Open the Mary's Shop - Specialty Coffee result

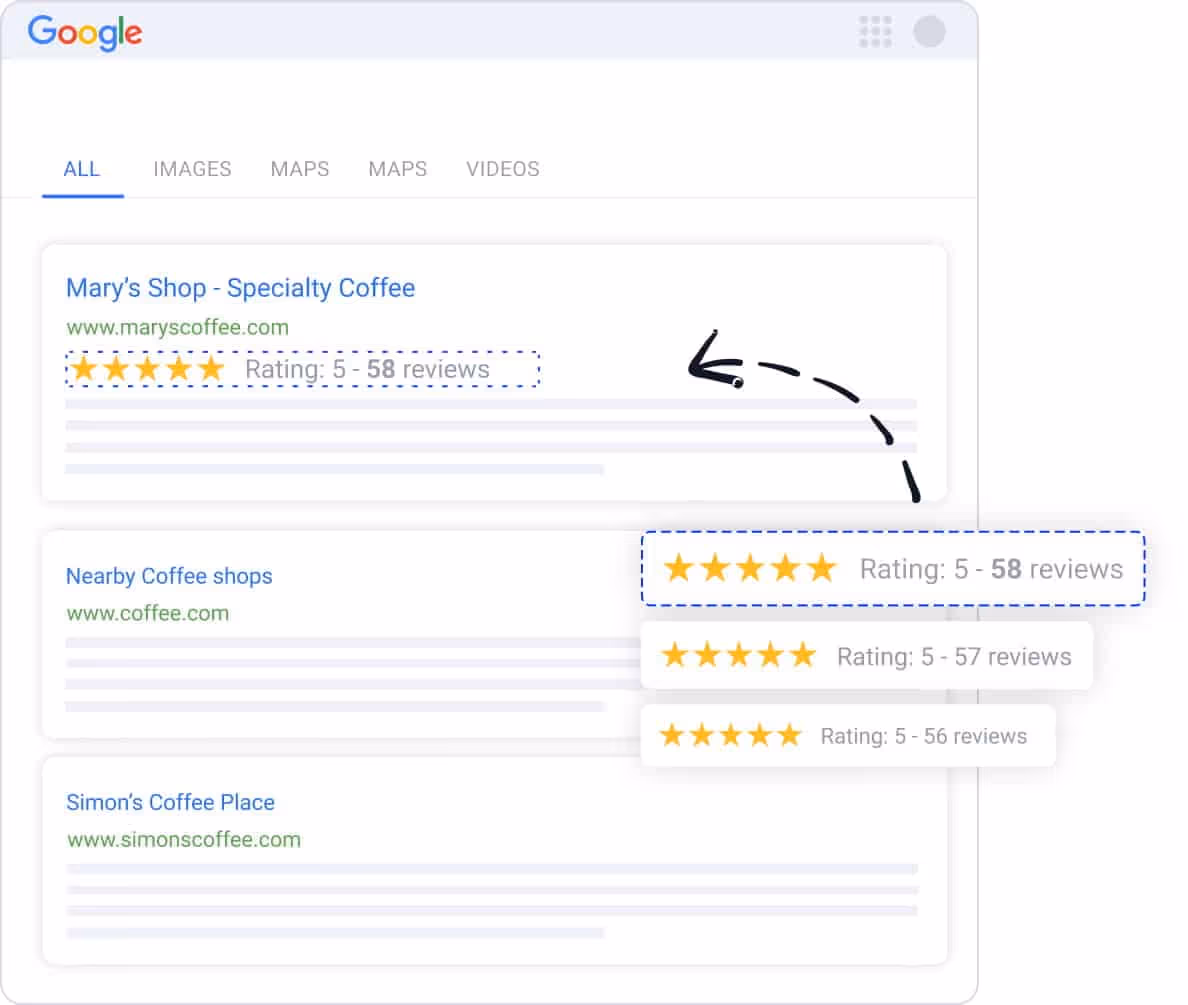point(240,288)
